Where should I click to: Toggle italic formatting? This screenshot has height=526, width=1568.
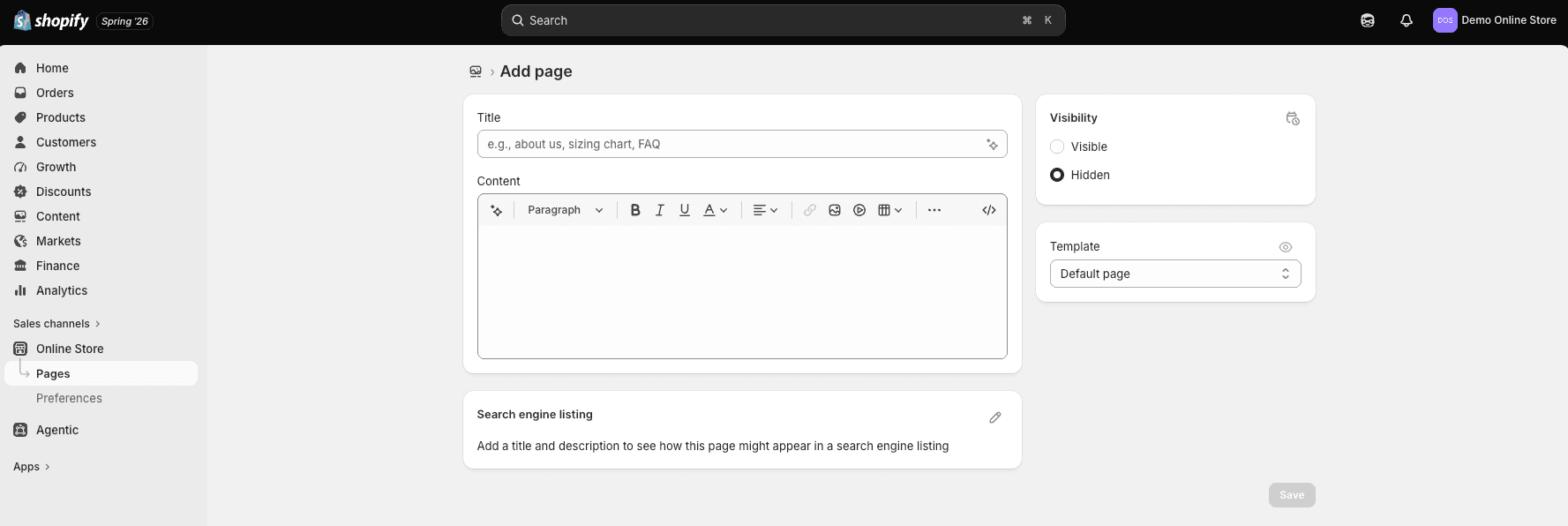660,210
